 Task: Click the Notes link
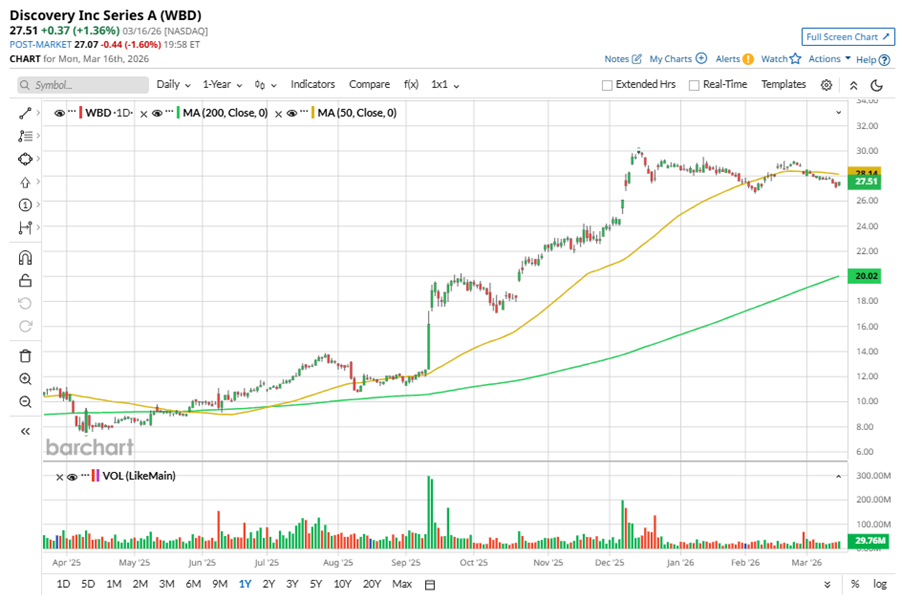pos(617,59)
